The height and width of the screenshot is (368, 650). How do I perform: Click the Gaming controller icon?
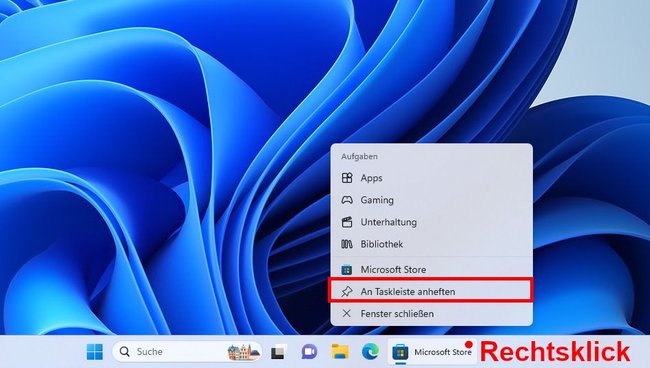click(x=347, y=200)
